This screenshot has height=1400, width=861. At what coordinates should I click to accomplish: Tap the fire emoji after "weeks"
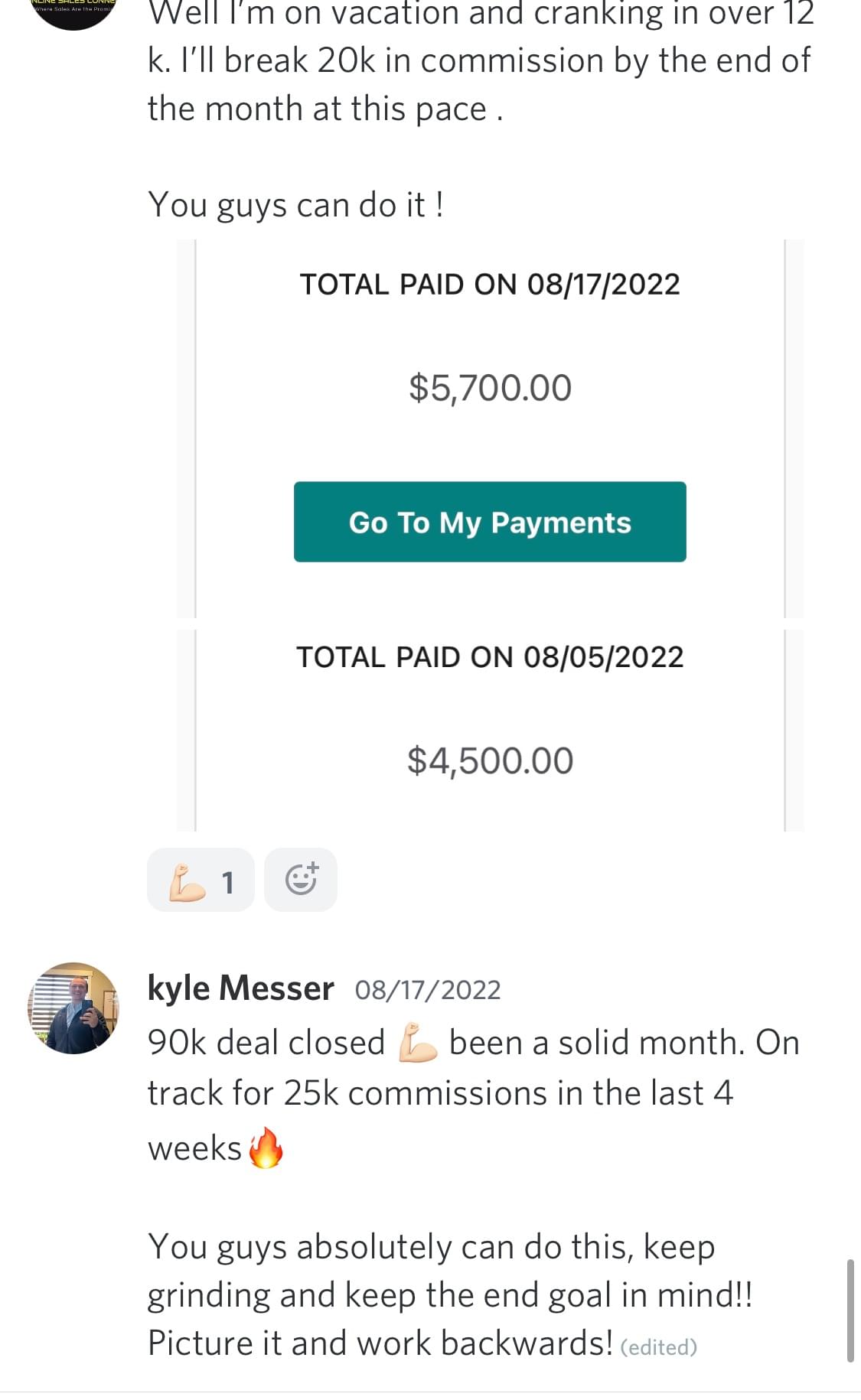pyautogui.click(x=266, y=1148)
